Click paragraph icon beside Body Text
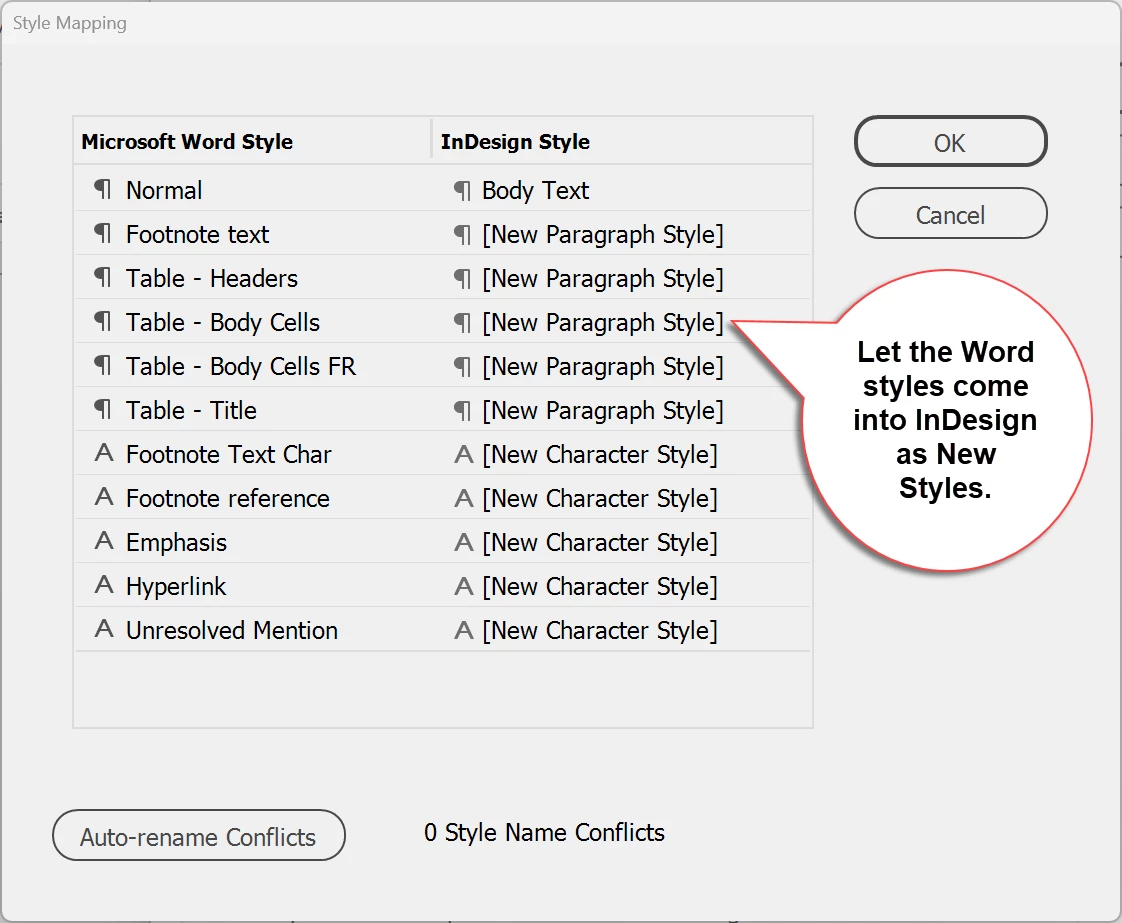The image size is (1122, 923). [x=463, y=191]
